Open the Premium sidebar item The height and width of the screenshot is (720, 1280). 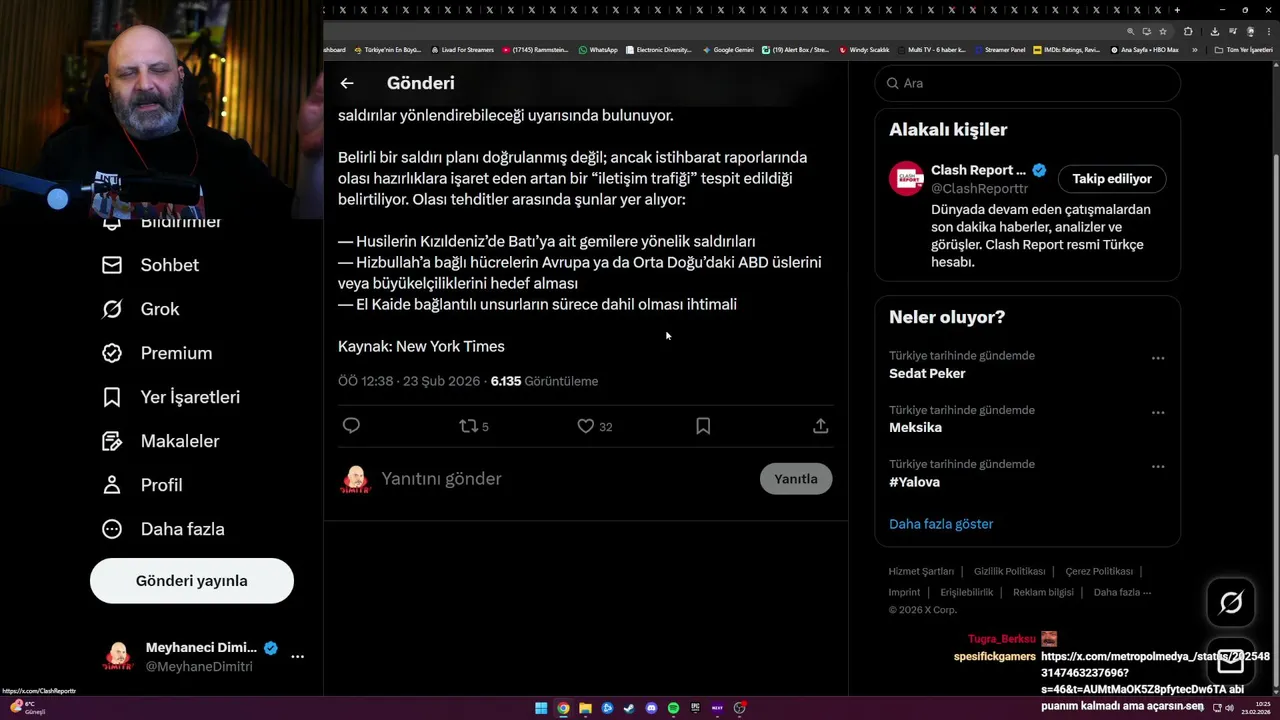157,353
